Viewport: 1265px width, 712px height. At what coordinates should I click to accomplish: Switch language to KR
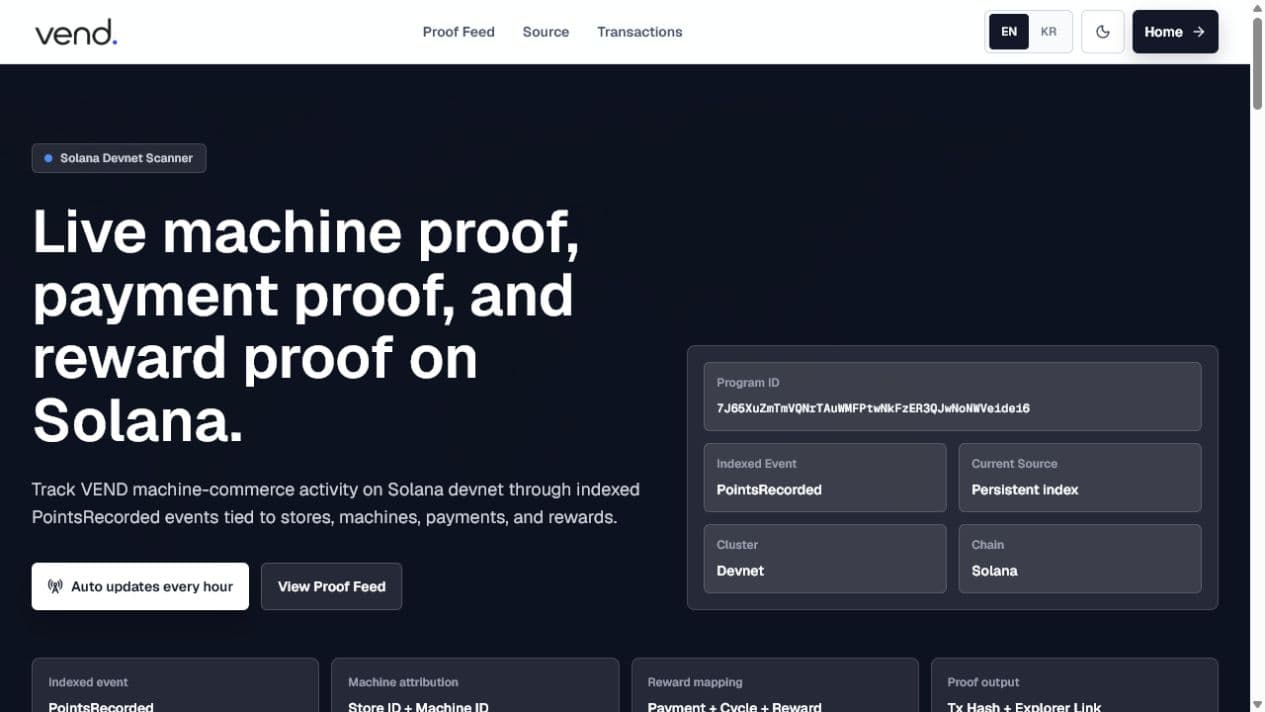[x=1048, y=32]
